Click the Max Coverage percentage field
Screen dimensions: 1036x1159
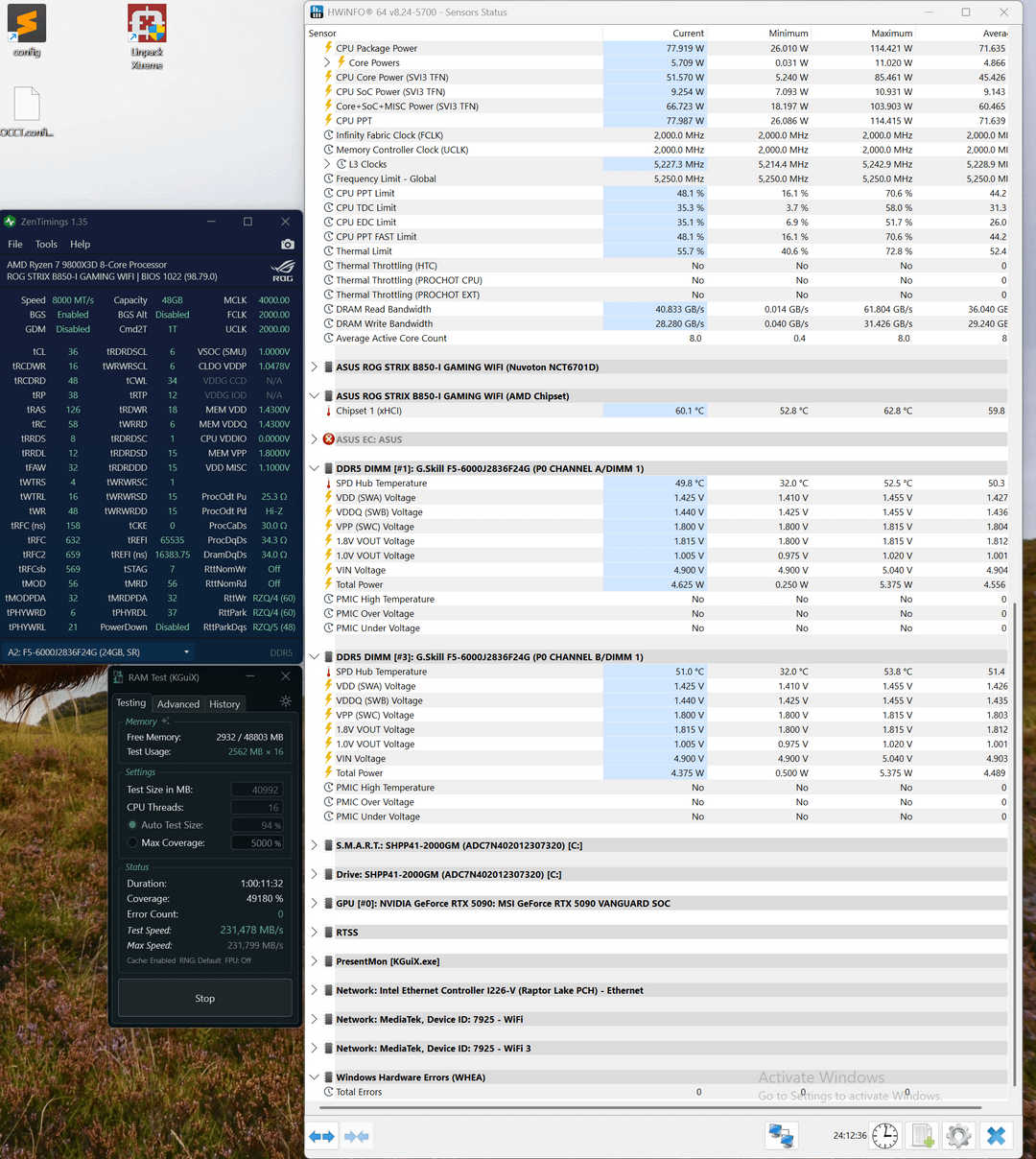pyautogui.click(x=258, y=842)
